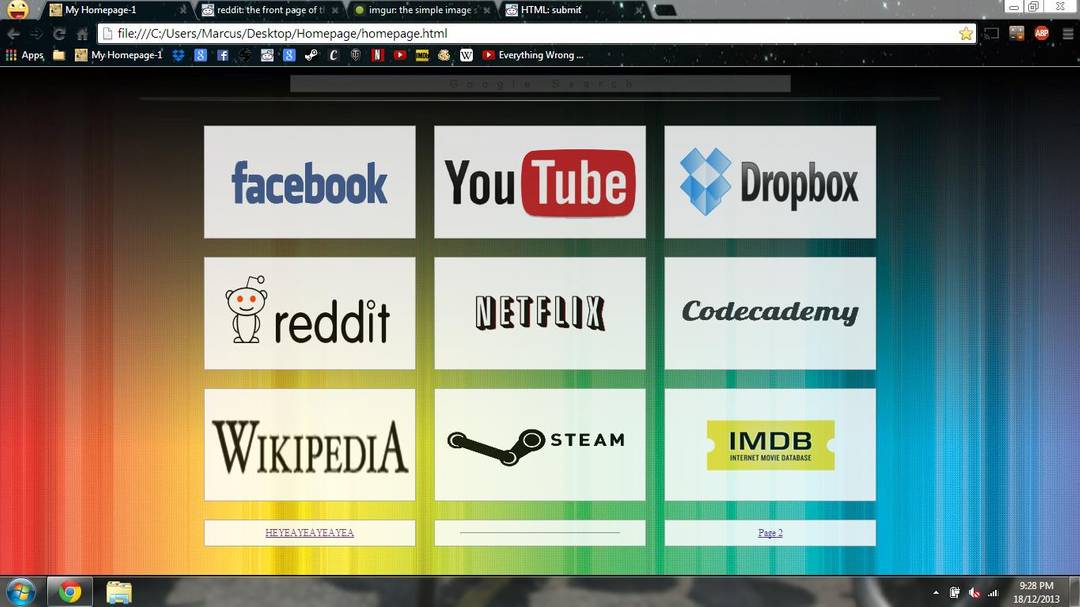This screenshot has width=1080, height=607.
Task: Switch to the My Homepage-1 tab
Action: [117, 10]
